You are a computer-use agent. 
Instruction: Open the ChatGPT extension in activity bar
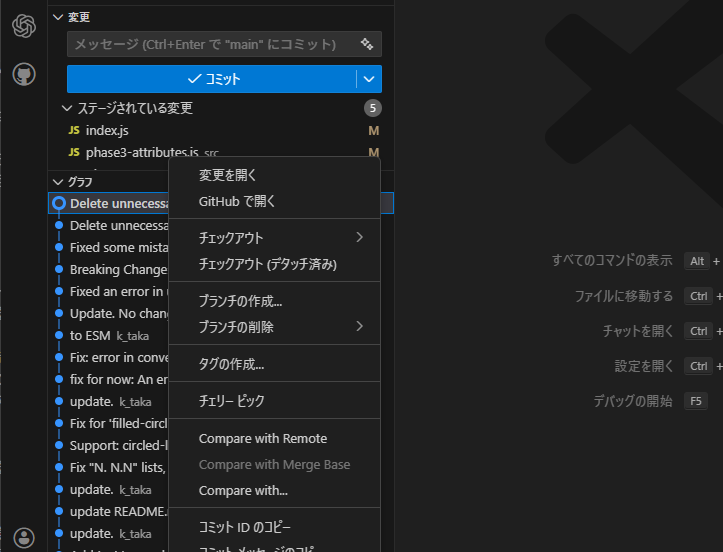click(x=24, y=26)
